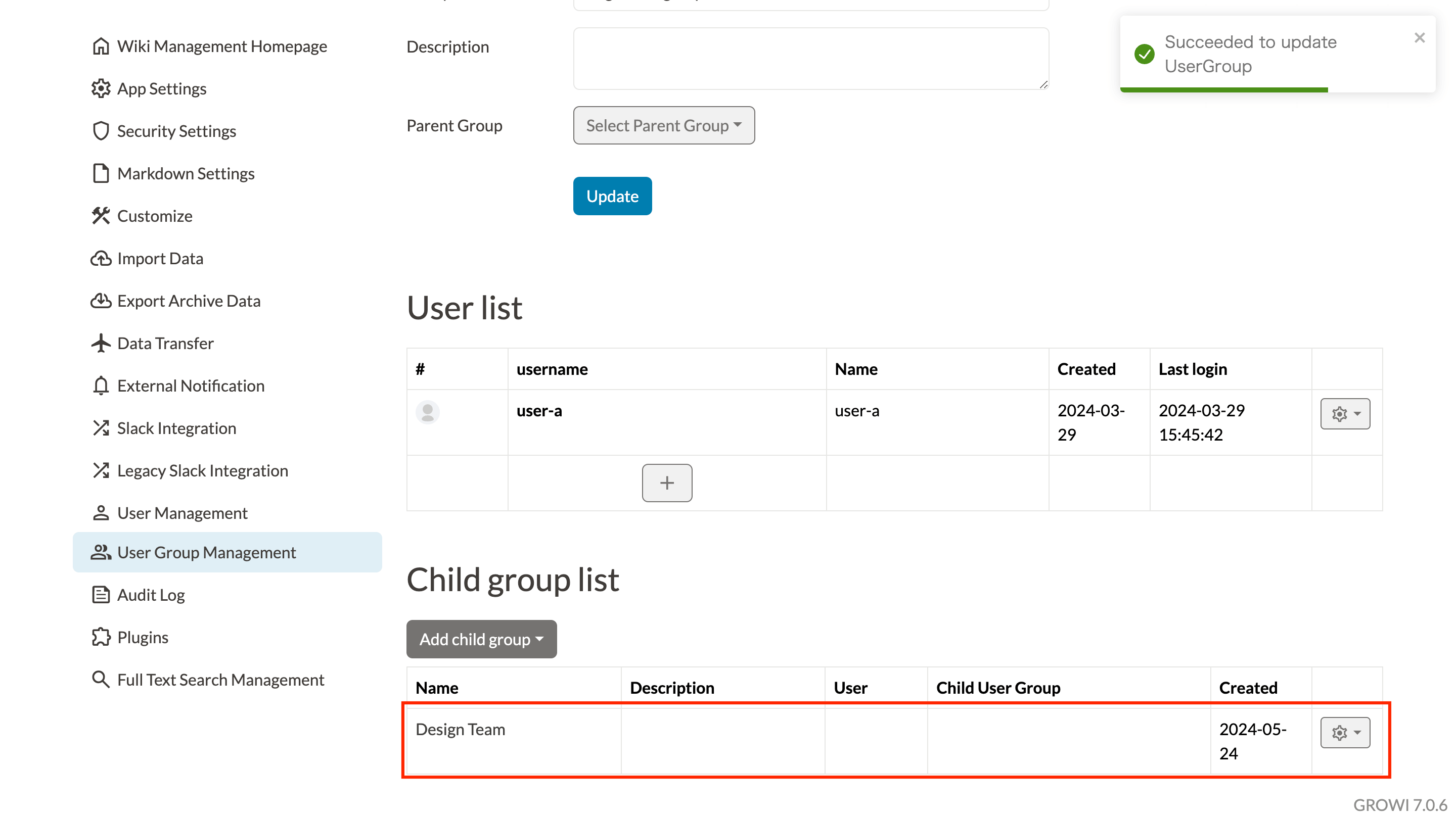Open the User Management menu item
The height and width of the screenshot is (817, 1456).
[x=182, y=512]
